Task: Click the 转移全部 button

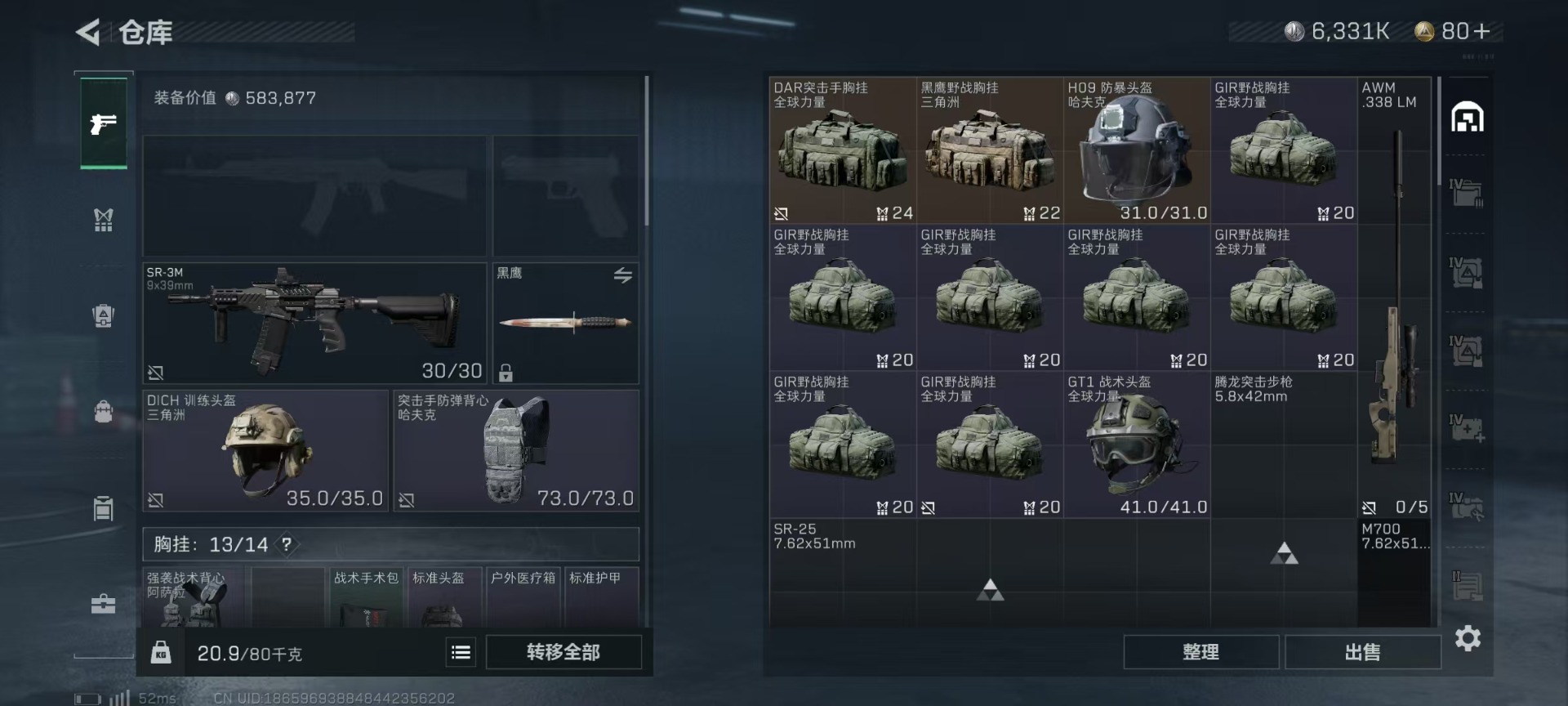Action: pos(563,652)
